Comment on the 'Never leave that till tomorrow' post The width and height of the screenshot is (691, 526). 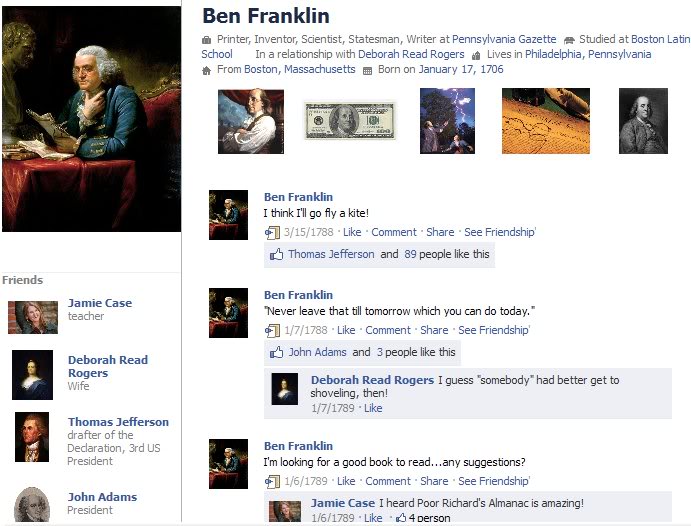(x=388, y=330)
